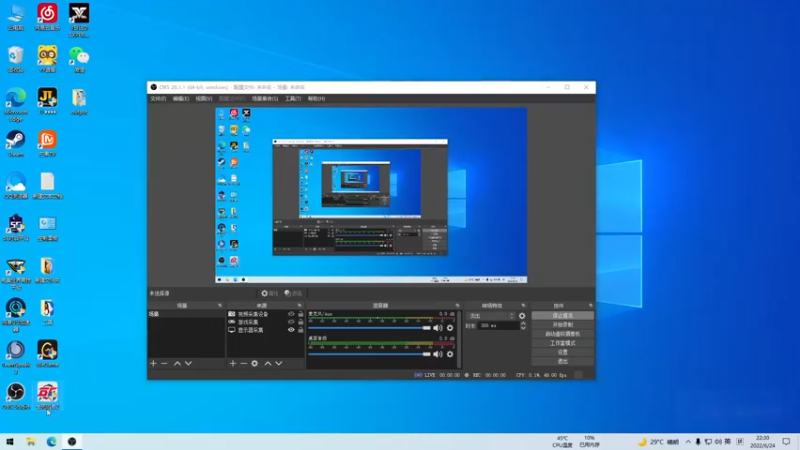Click the transition duration 300 ms field
This screenshot has height=450, width=800.
tap(498, 326)
